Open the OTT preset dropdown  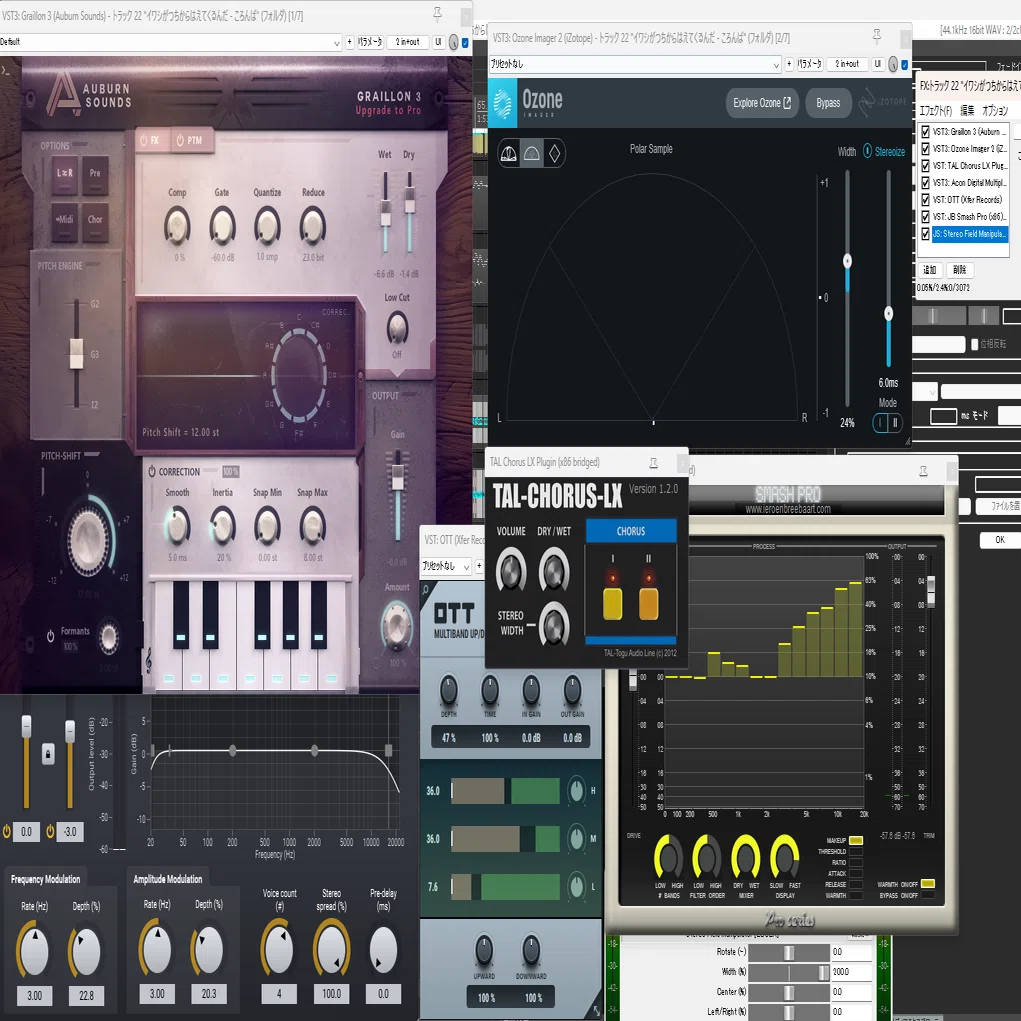[446, 566]
